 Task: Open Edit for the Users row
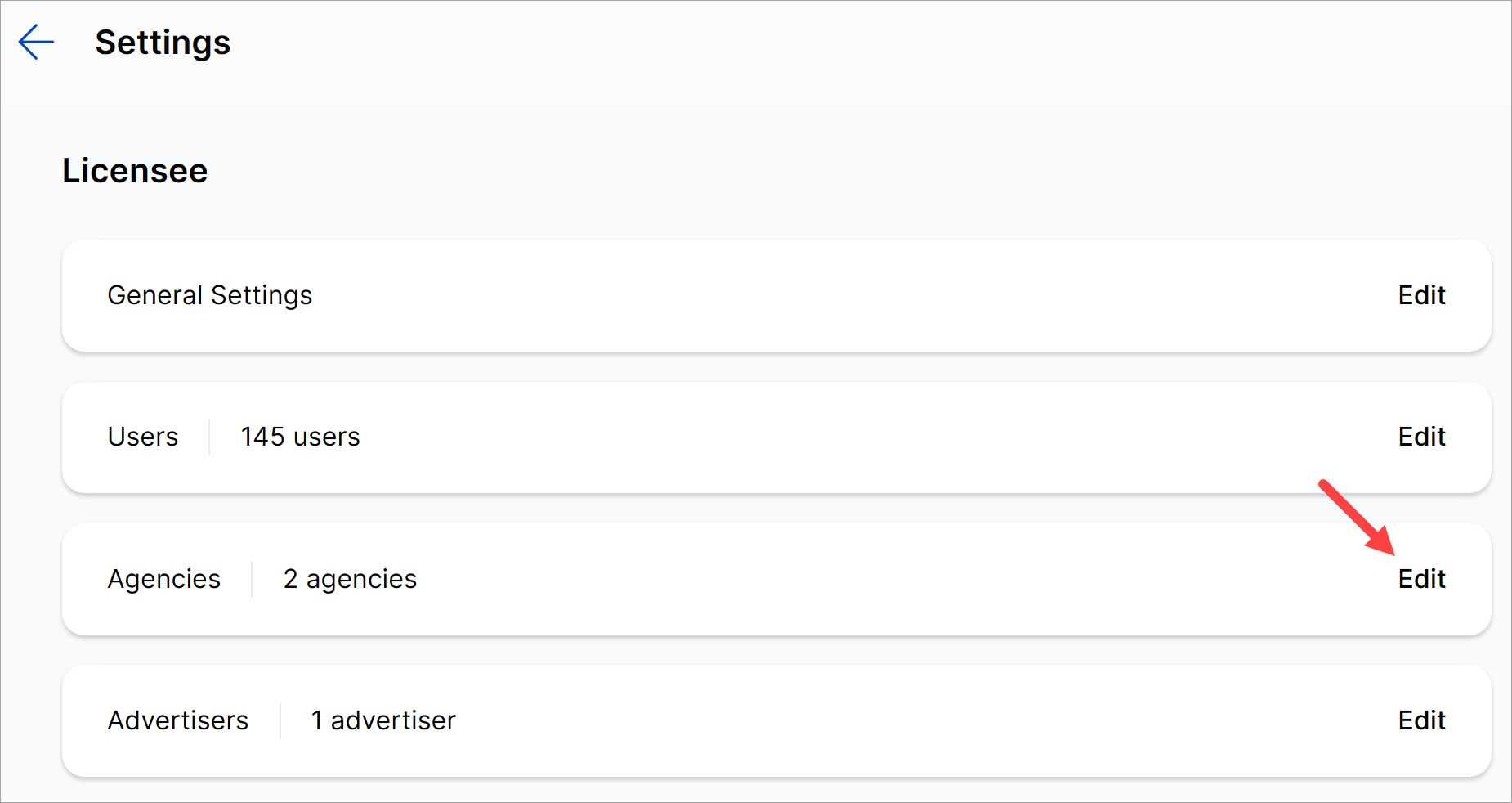pos(1421,437)
